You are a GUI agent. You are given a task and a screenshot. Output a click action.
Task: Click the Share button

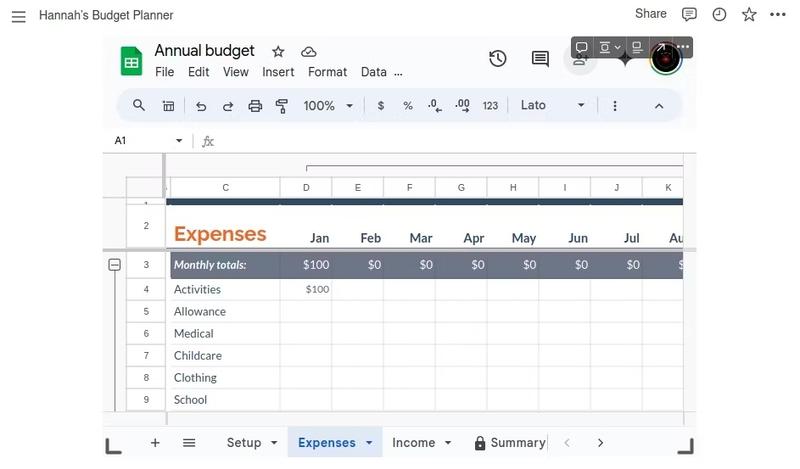coord(650,14)
